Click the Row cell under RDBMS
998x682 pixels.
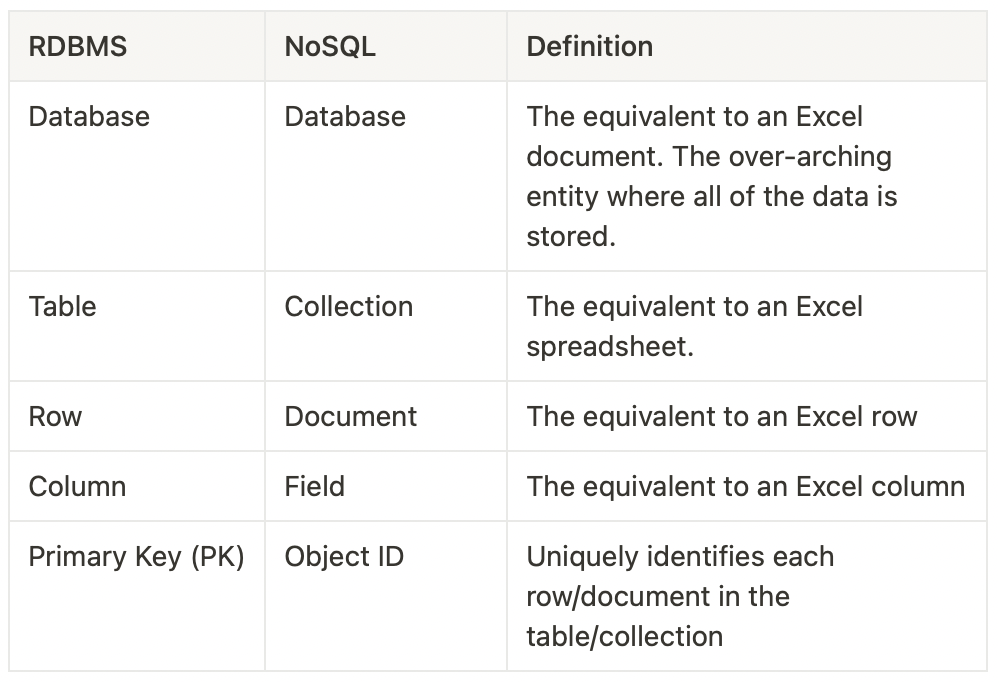pos(55,416)
